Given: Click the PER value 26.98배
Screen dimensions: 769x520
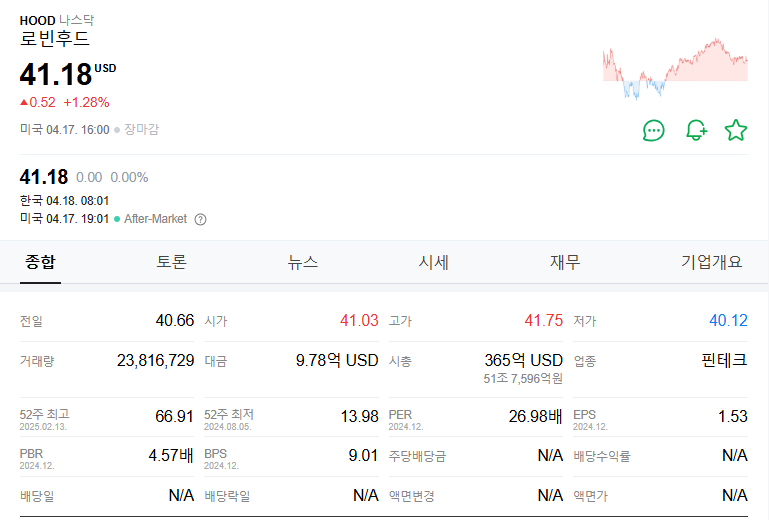Looking at the screenshot, I should [x=536, y=416].
